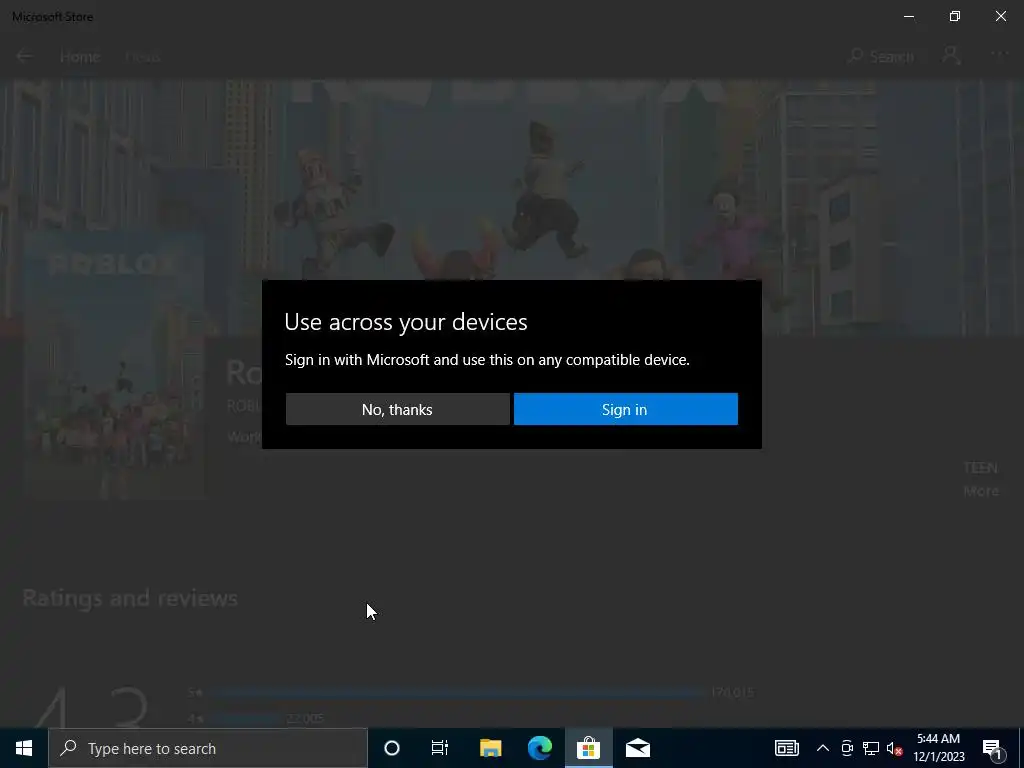This screenshot has width=1024, height=768.
Task: Click the Sign in button
Action: click(x=626, y=409)
